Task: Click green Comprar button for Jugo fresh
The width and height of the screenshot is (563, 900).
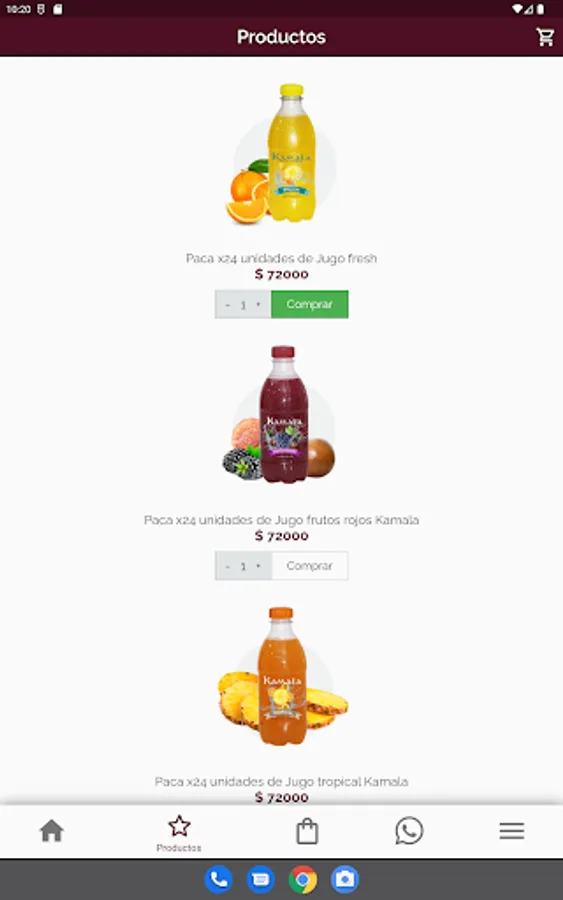Action: [x=309, y=304]
